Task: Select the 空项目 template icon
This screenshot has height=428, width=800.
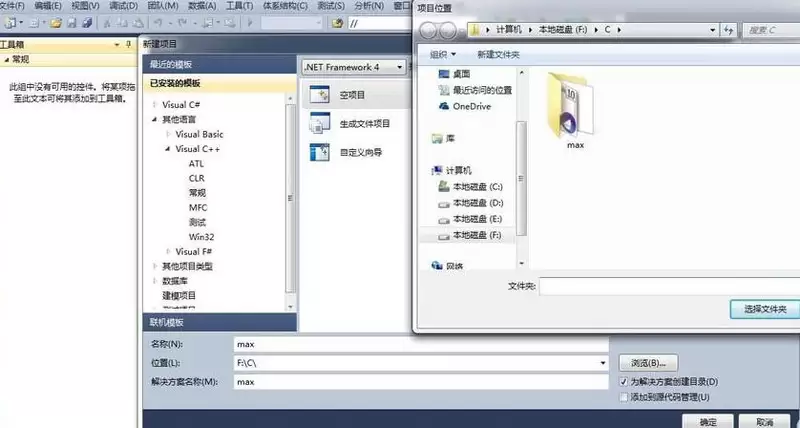Action: tap(320, 95)
